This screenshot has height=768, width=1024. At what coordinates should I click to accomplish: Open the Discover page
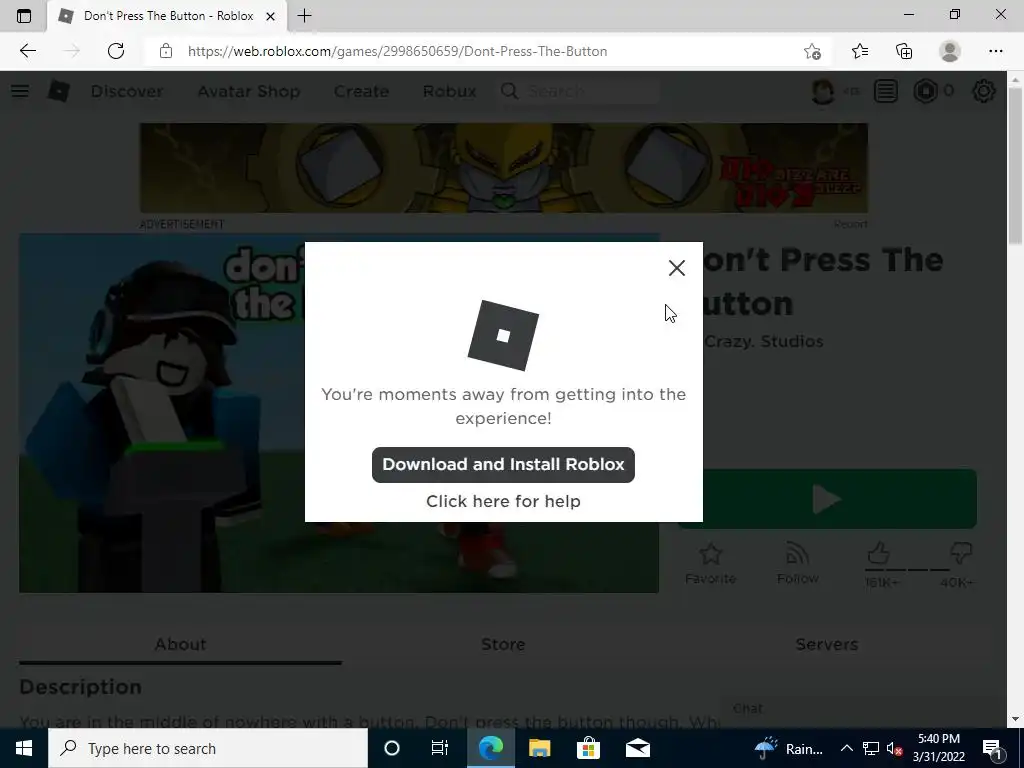pos(127,91)
